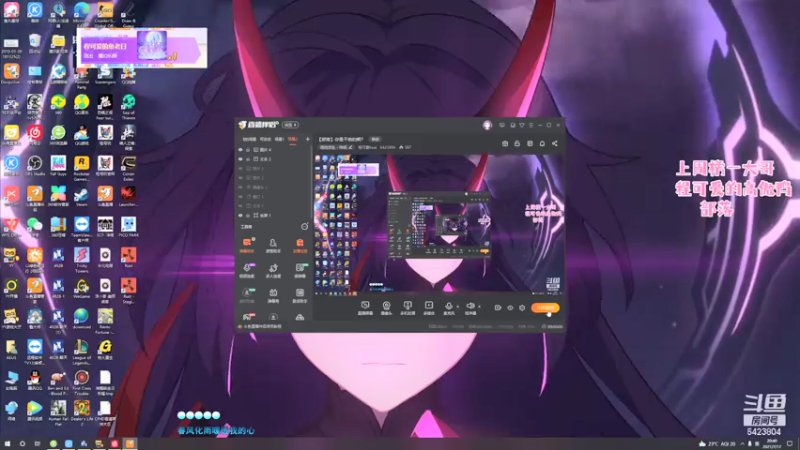Open the screenshot camera icon above the preview
The width and height of the screenshot is (800, 450).
[505, 144]
